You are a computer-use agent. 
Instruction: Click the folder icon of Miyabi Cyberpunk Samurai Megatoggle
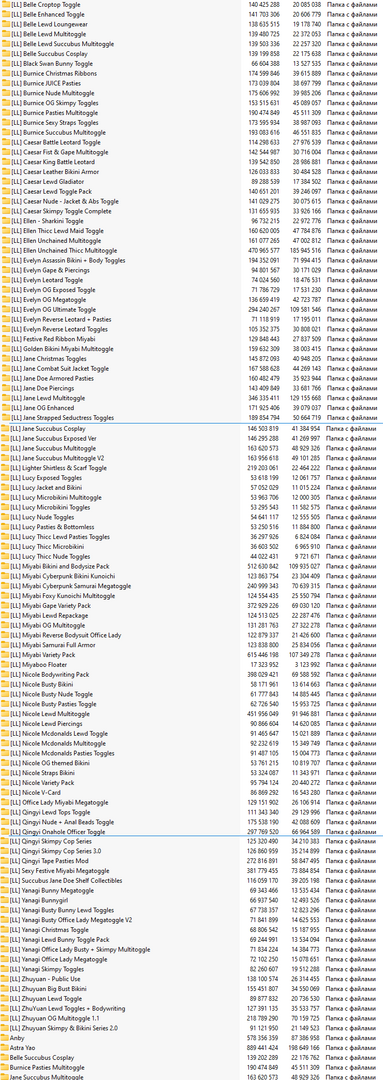click(x=6, y=586)
